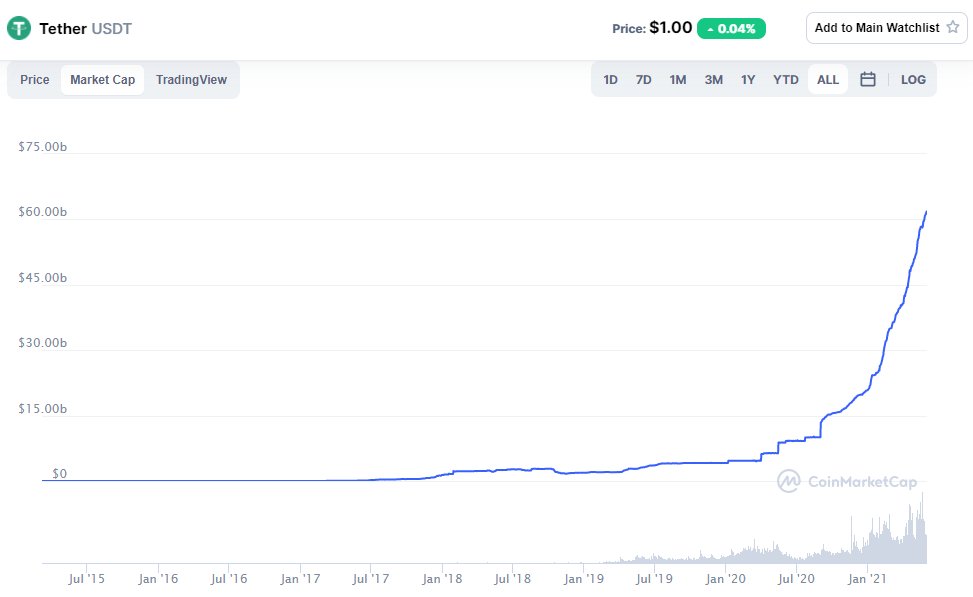Click the tallest volume bar in the histogram
This screenshot has height=597, width=973.
pos(922,527)
